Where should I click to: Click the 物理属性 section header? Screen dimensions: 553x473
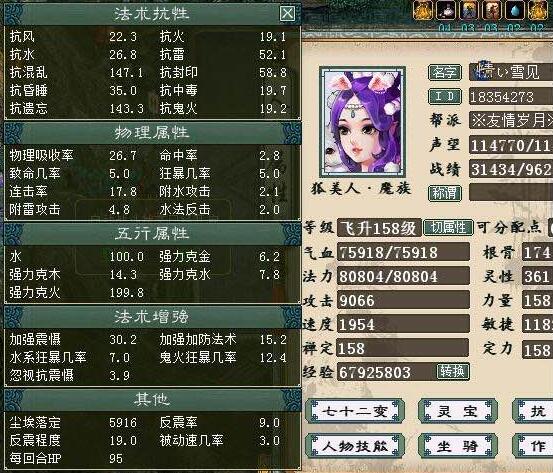152,133
